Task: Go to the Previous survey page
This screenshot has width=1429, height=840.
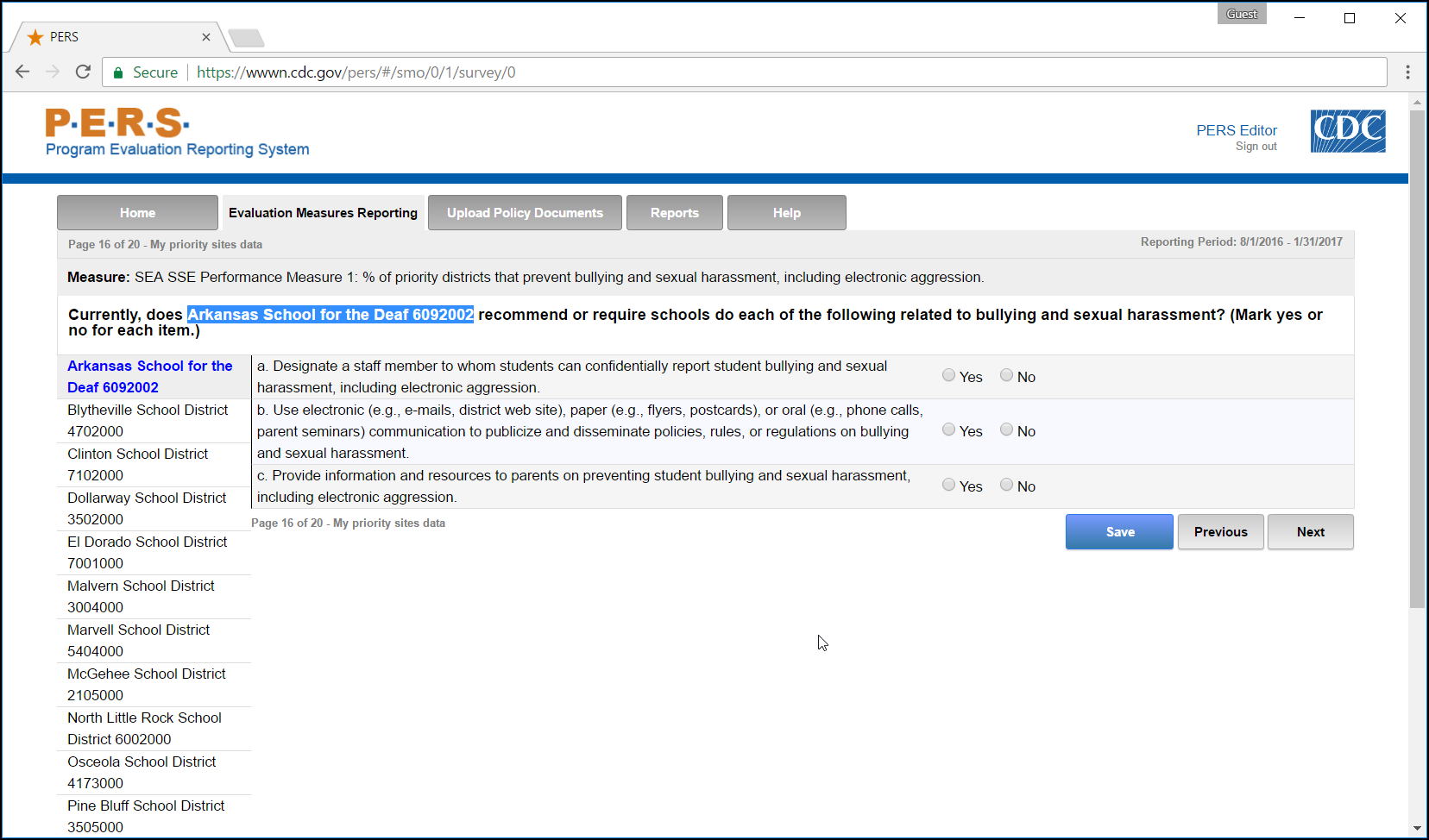Action: [1221, 531]
